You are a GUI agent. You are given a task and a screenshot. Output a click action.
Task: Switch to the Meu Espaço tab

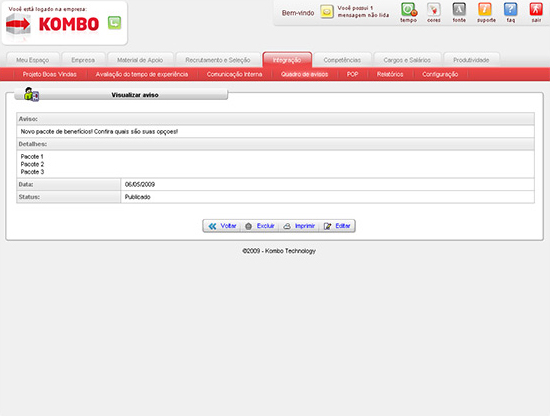(33, 60)
